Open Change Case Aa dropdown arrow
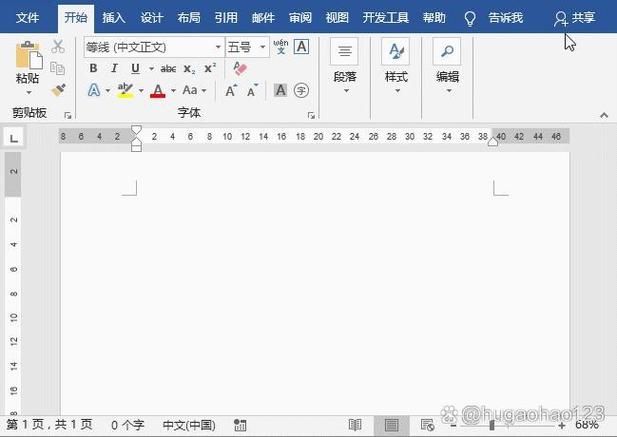 (x=204, y=91)
